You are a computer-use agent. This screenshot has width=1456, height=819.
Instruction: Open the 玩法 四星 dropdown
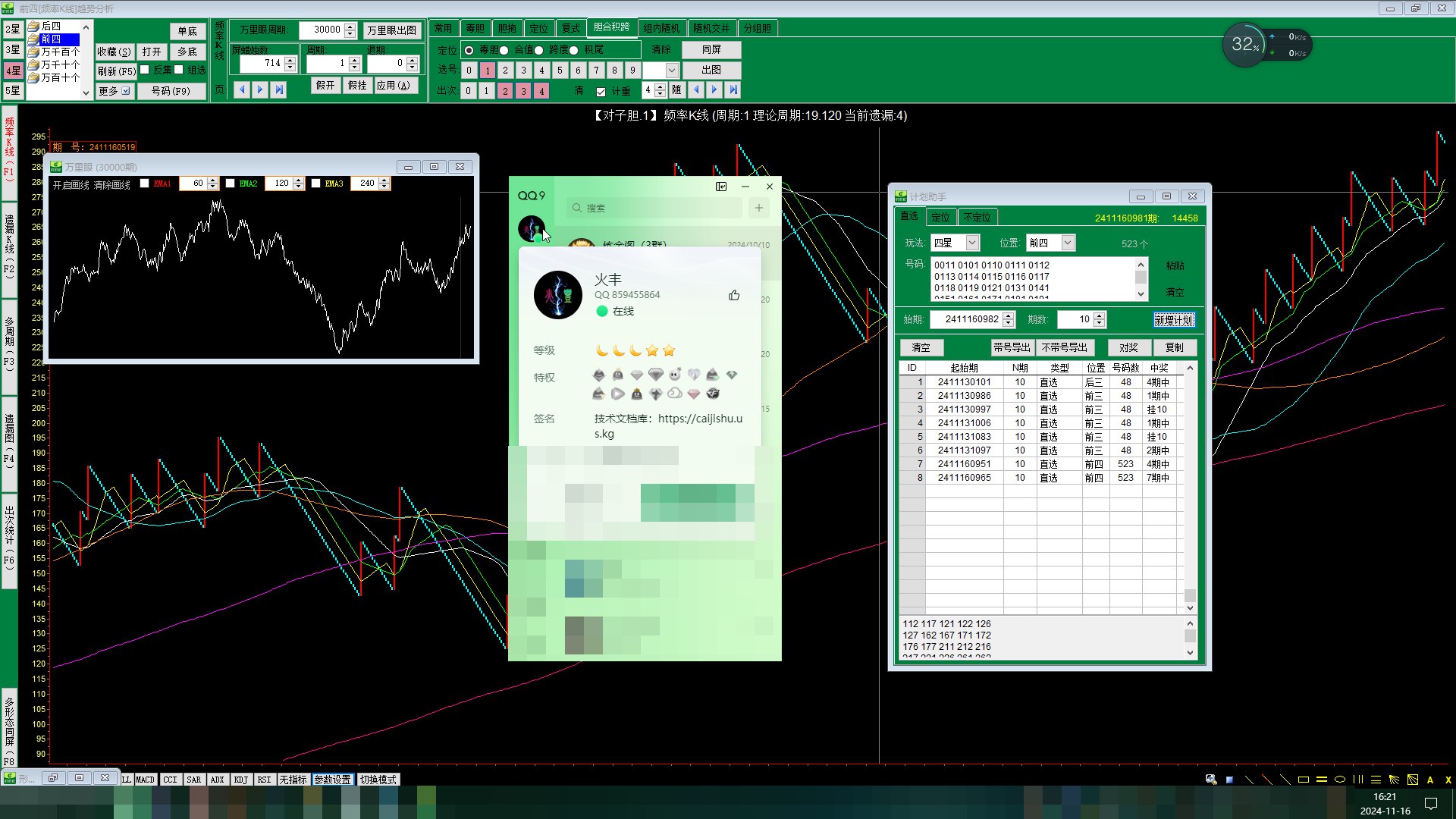pos(972,243)
